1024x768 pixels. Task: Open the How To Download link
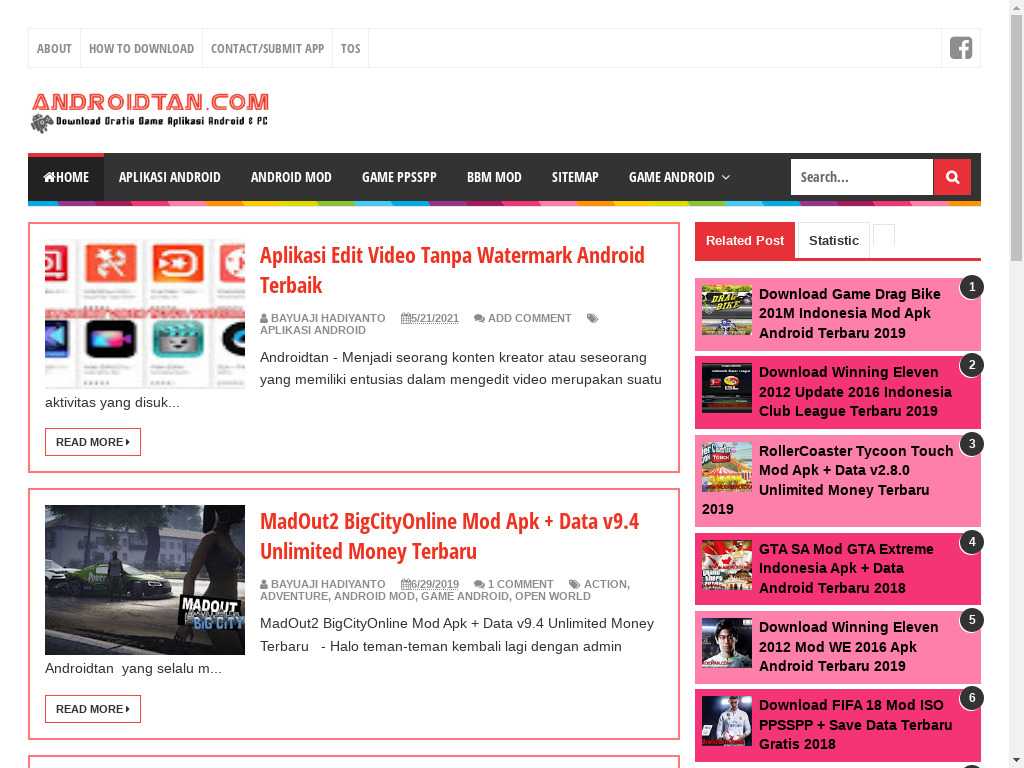tap(141, 48)
